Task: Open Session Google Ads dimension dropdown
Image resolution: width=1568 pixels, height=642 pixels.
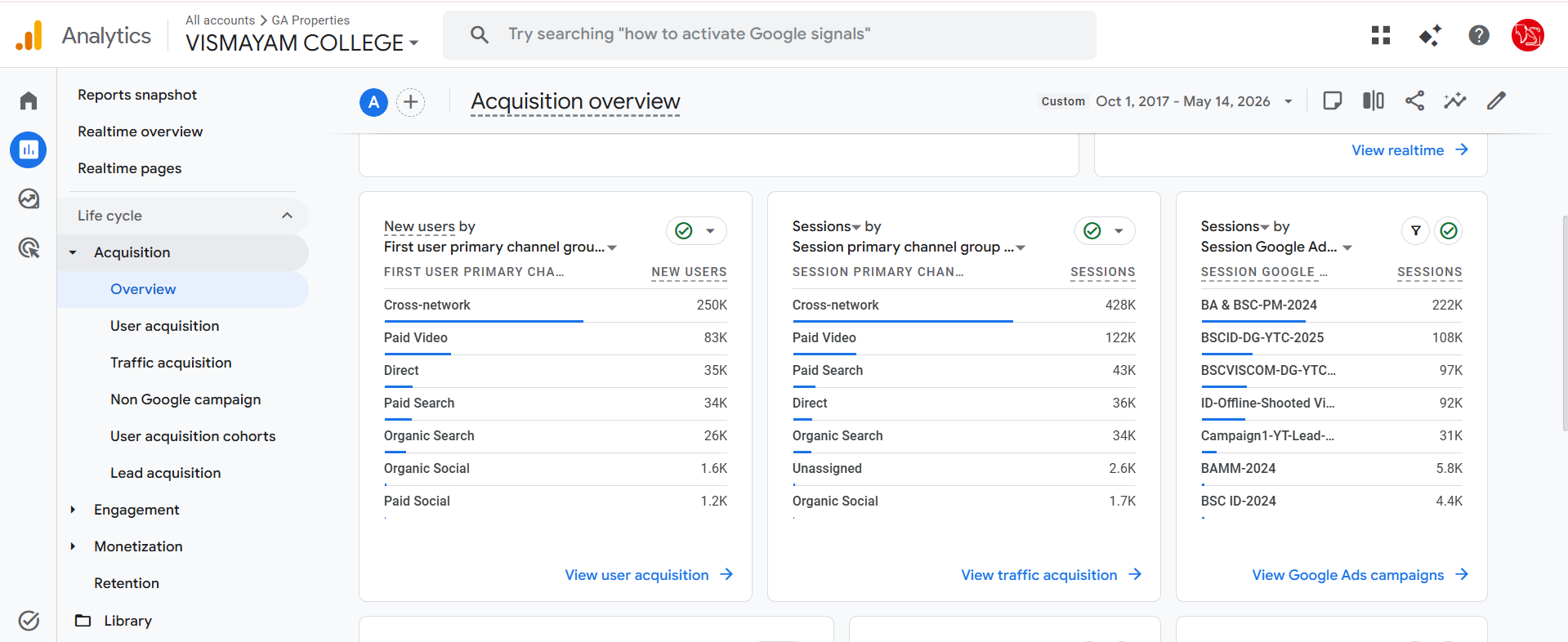Action: (x=1276, y=247)
